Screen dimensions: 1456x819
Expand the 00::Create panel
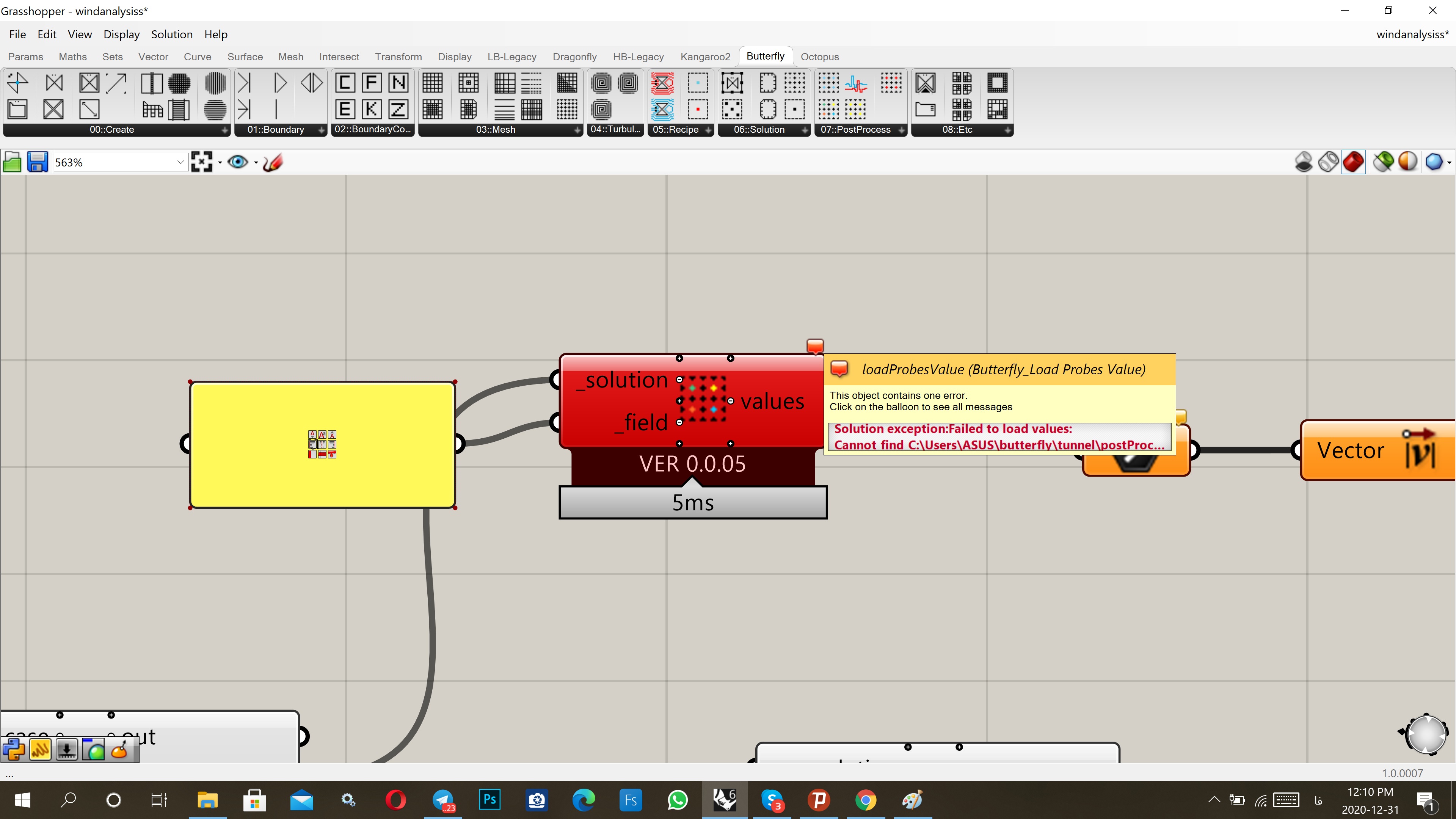(x=224, y=130)
